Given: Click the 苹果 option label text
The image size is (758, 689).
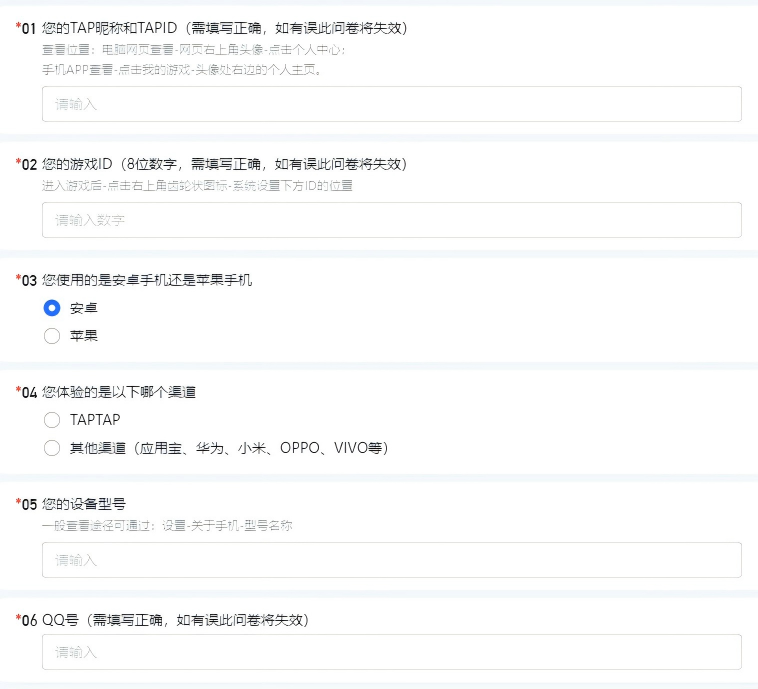Looking at the screenshot, I should (84, 336).
